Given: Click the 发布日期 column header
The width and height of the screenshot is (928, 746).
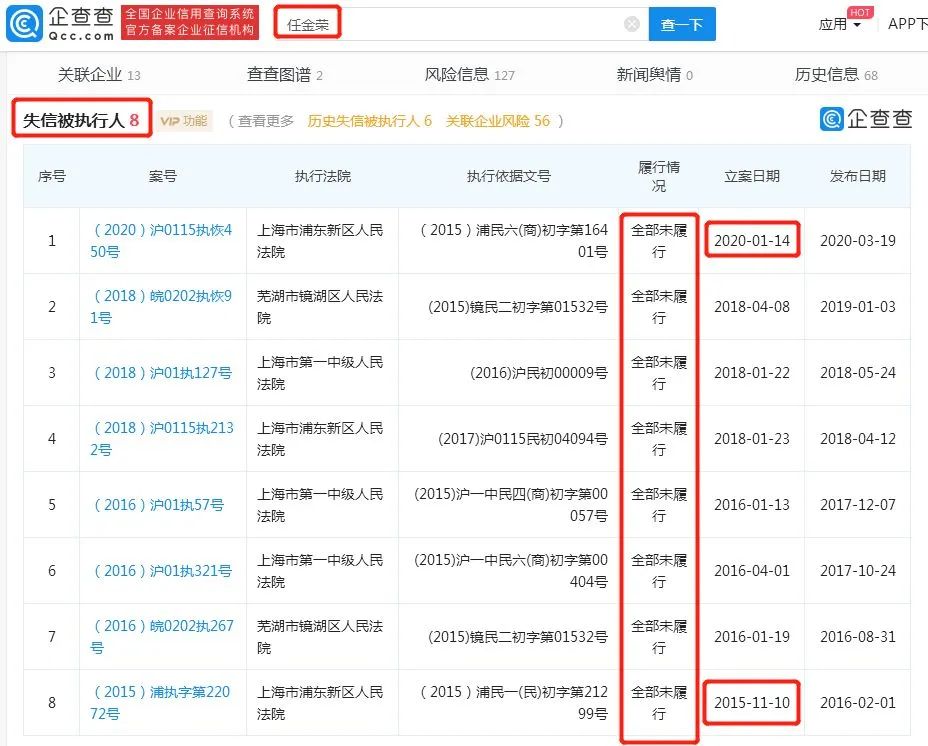Looking at the screenshot, I should [858, 176].
